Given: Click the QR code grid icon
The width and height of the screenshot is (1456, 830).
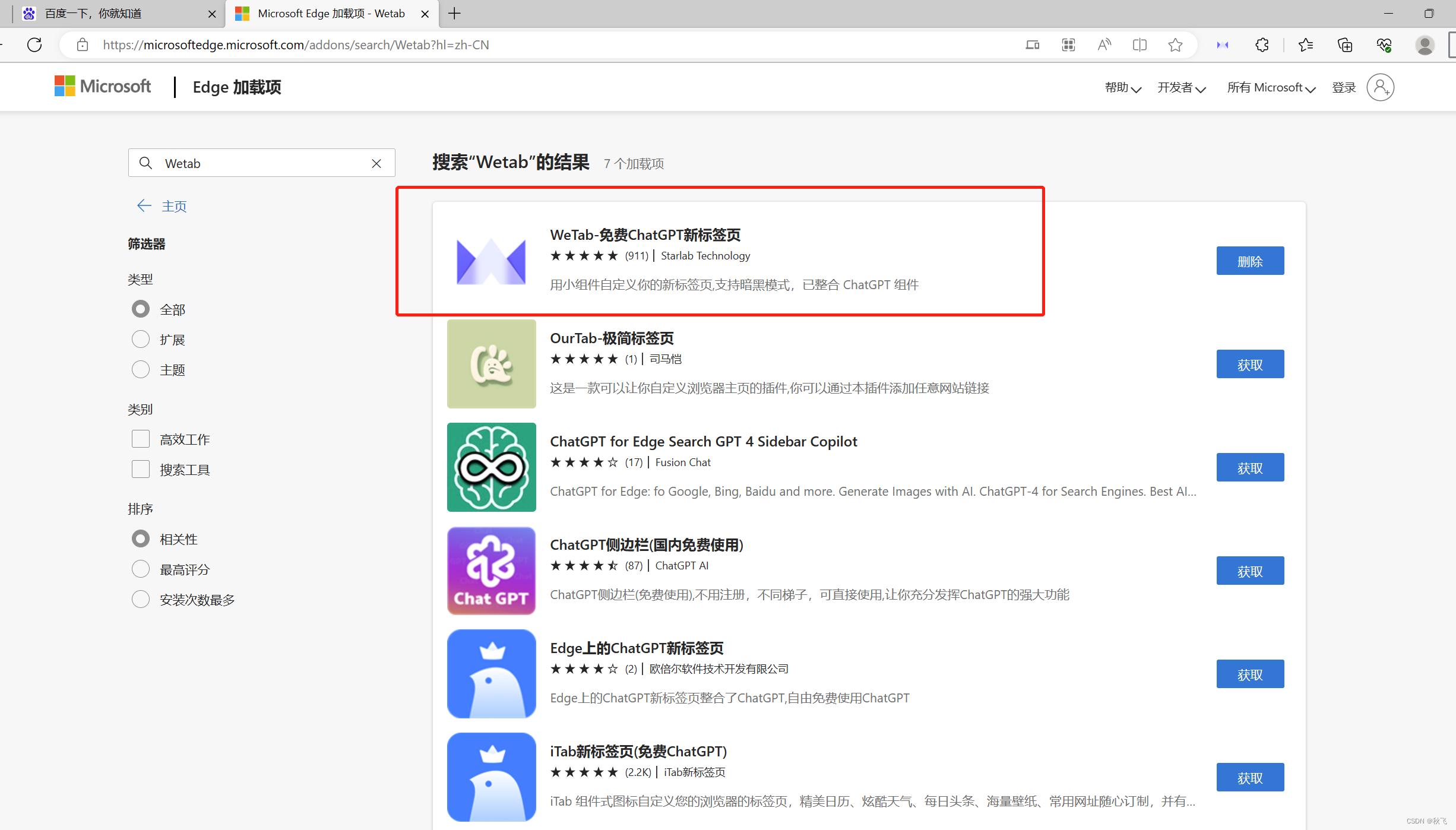Looking at the screenshot, I should click(x=1068, y=45).
